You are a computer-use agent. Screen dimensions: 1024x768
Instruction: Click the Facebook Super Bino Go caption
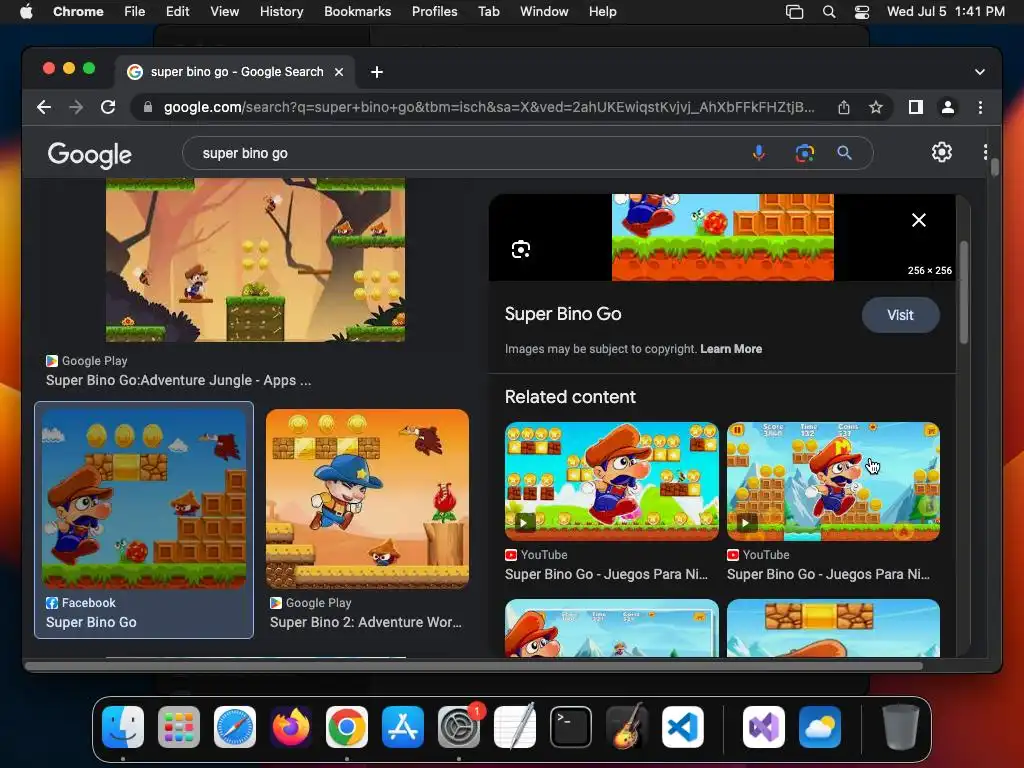pyautogui.click(x=91, y=622)
